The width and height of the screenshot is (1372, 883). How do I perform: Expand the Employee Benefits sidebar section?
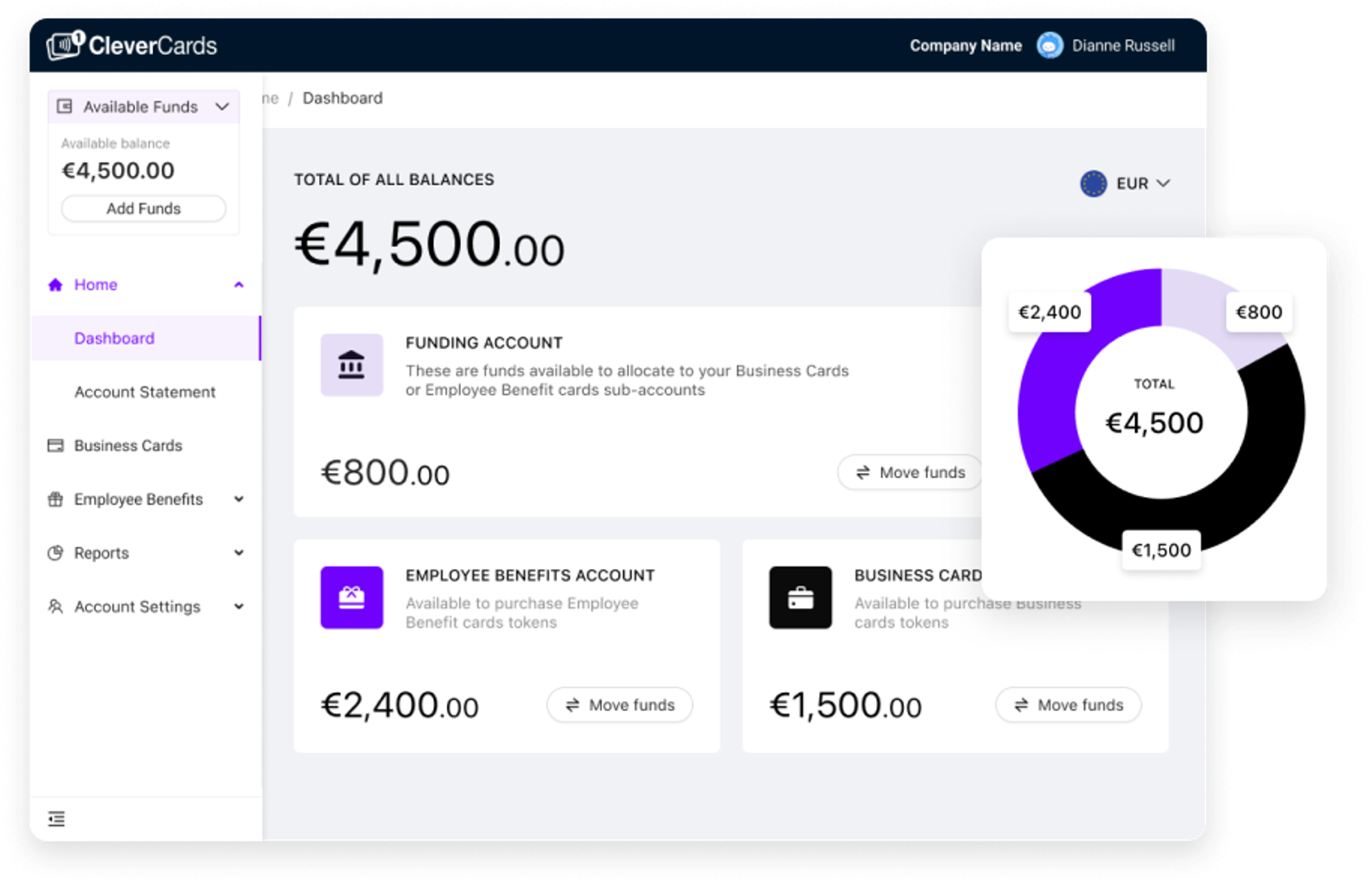point(238,499)
